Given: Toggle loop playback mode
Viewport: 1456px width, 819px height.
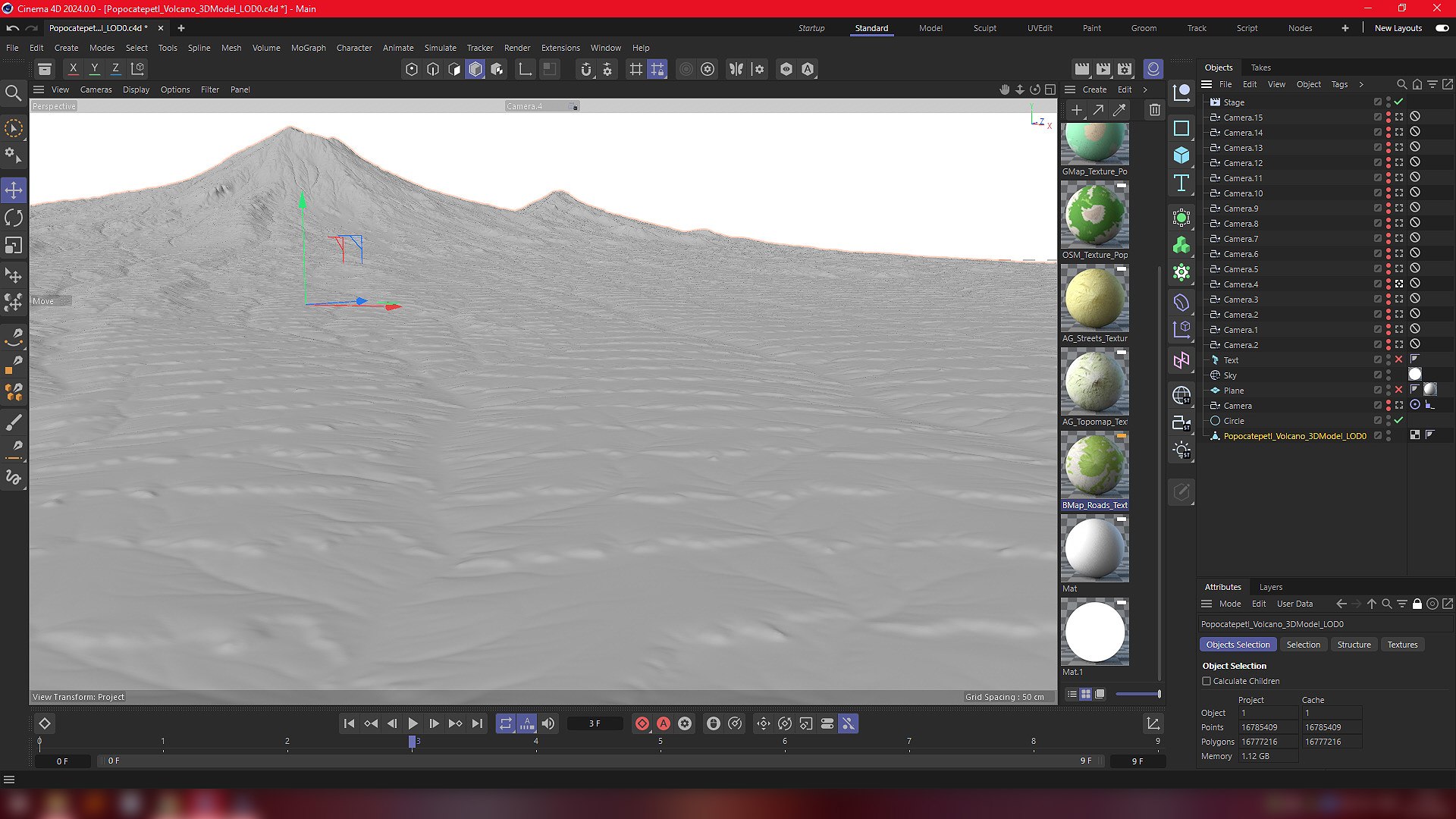Looking at the screenshot, I should coord(506,723).
